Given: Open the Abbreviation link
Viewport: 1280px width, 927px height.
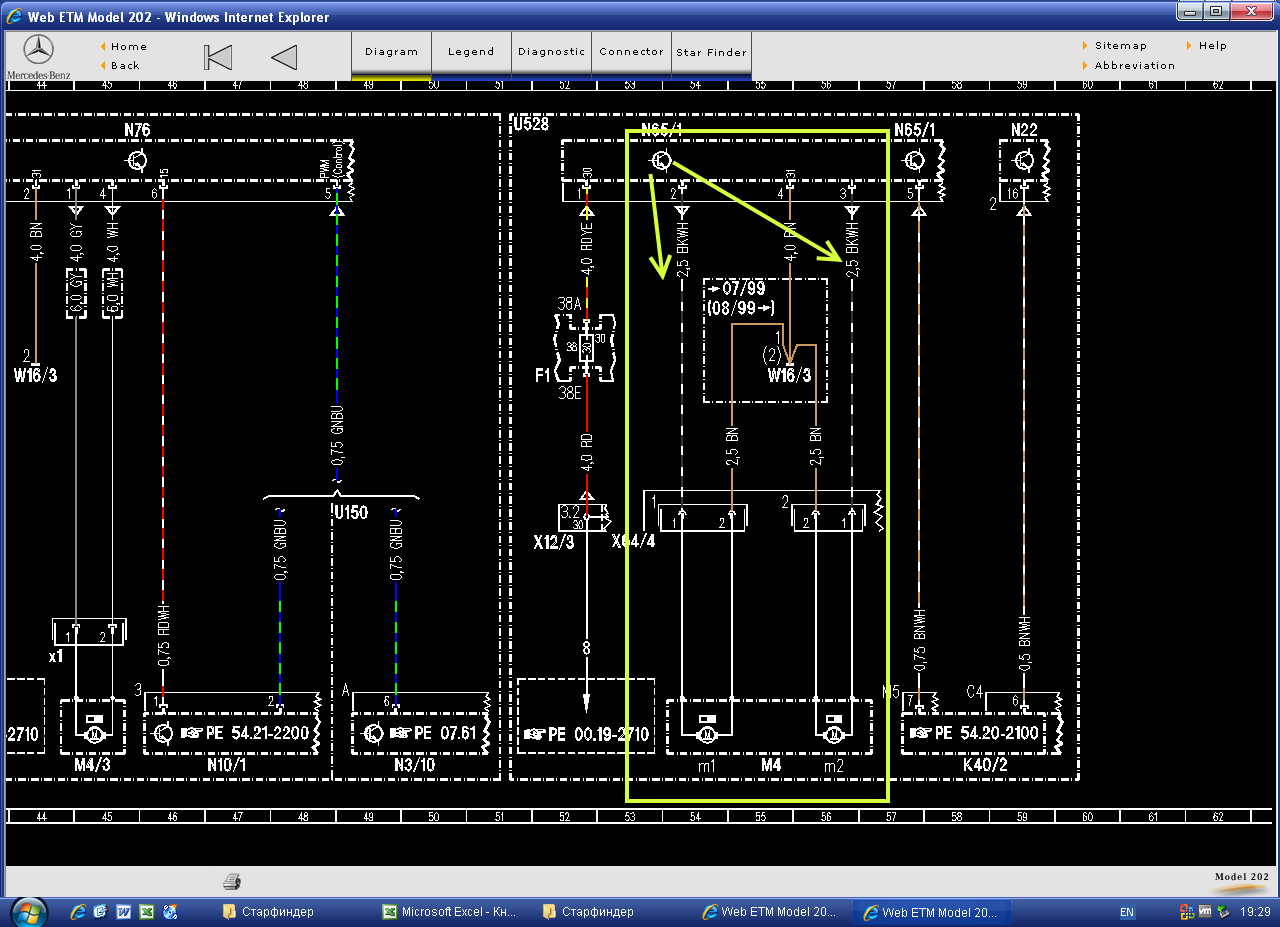Looking at the screenshot, I should (x=1135, y=65).
